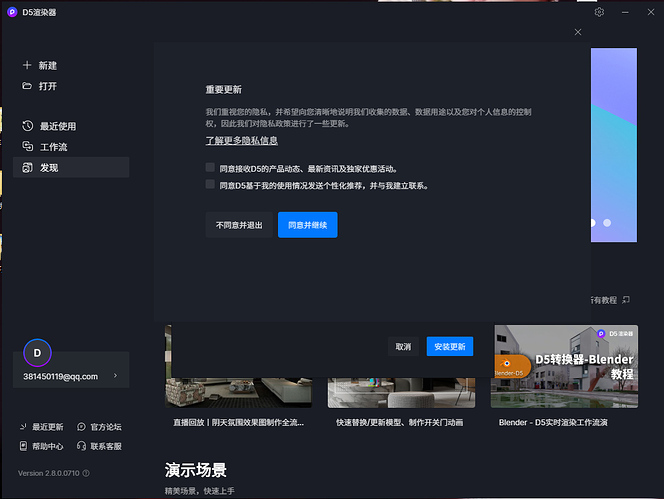Image resolution: width=664 pixels, height=499 pixels.
Task: Check the box for receiving D5 product news
Action: coord(210,167)
